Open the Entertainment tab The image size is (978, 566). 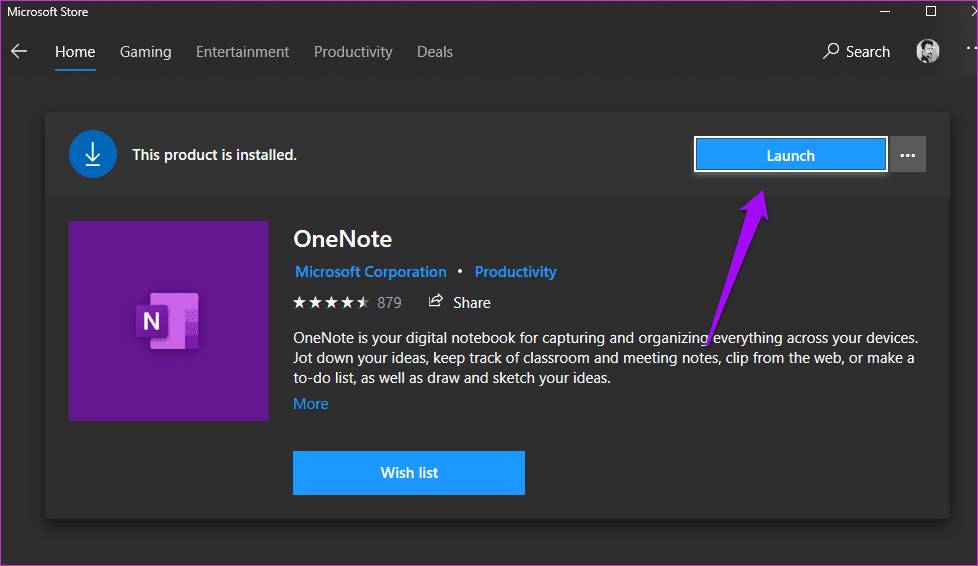click(x=242, y=52)
